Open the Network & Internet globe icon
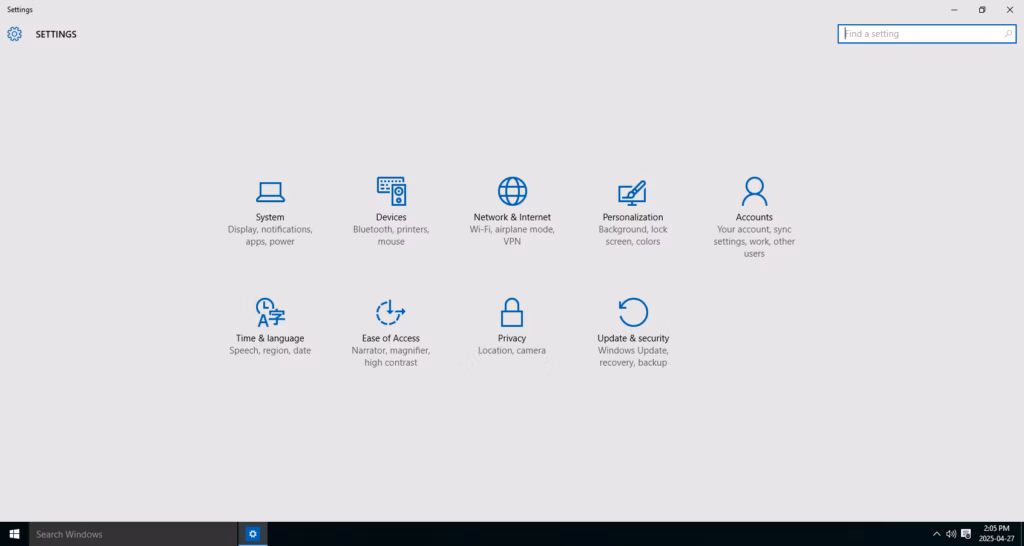This screenshot has width=1024, height=546. pos(512,191)
